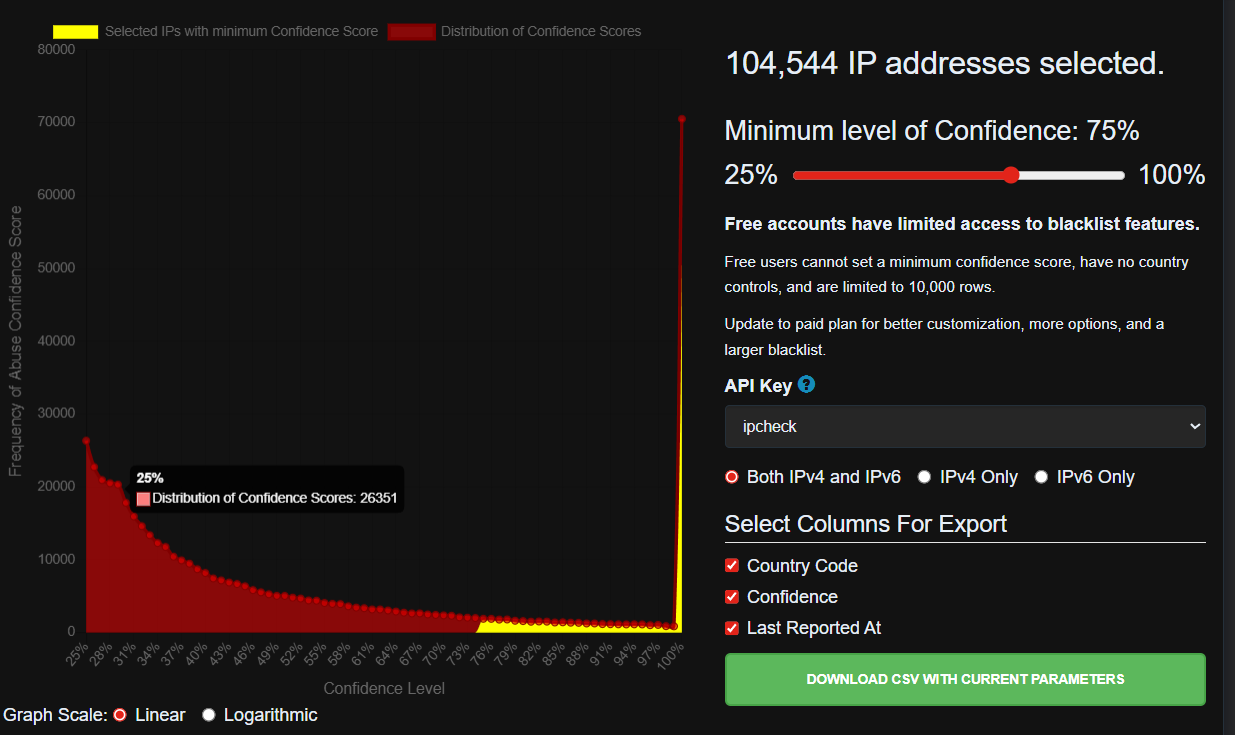
Task: Open the ipcheck API key dropdown
Action: [x=964, y=426]
